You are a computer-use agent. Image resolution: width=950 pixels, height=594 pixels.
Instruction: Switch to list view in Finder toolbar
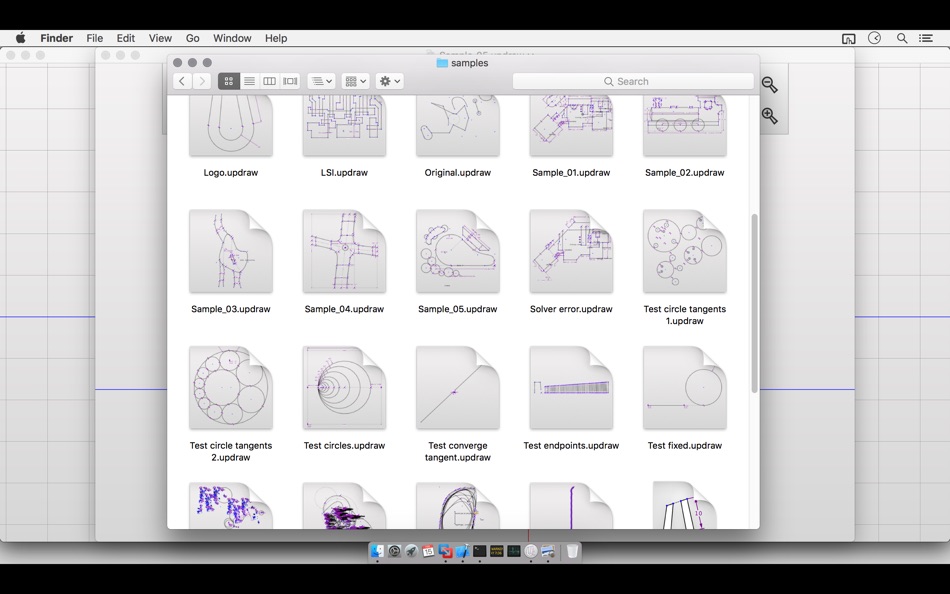(249, 81)
